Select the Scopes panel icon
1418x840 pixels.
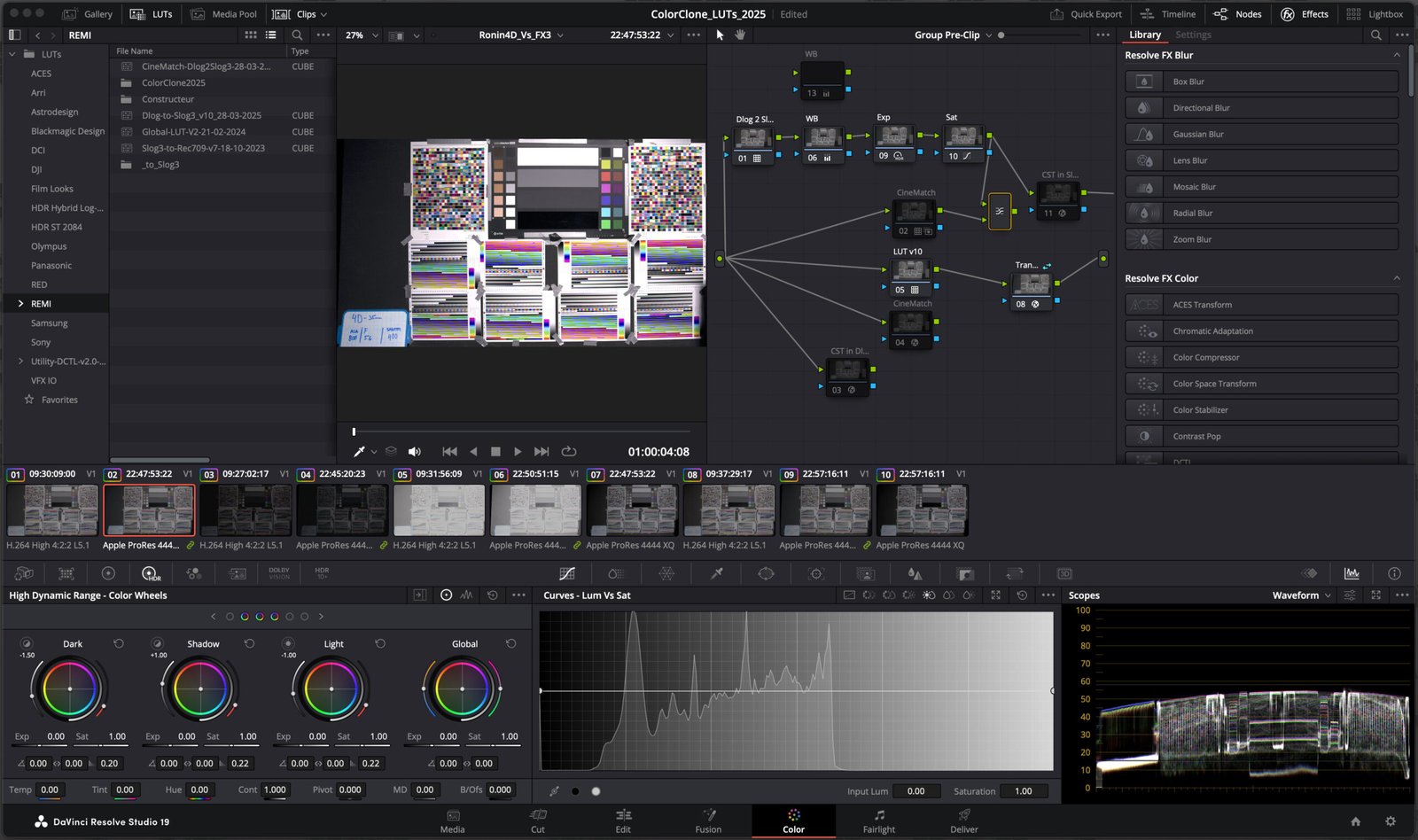[1352, 573]
